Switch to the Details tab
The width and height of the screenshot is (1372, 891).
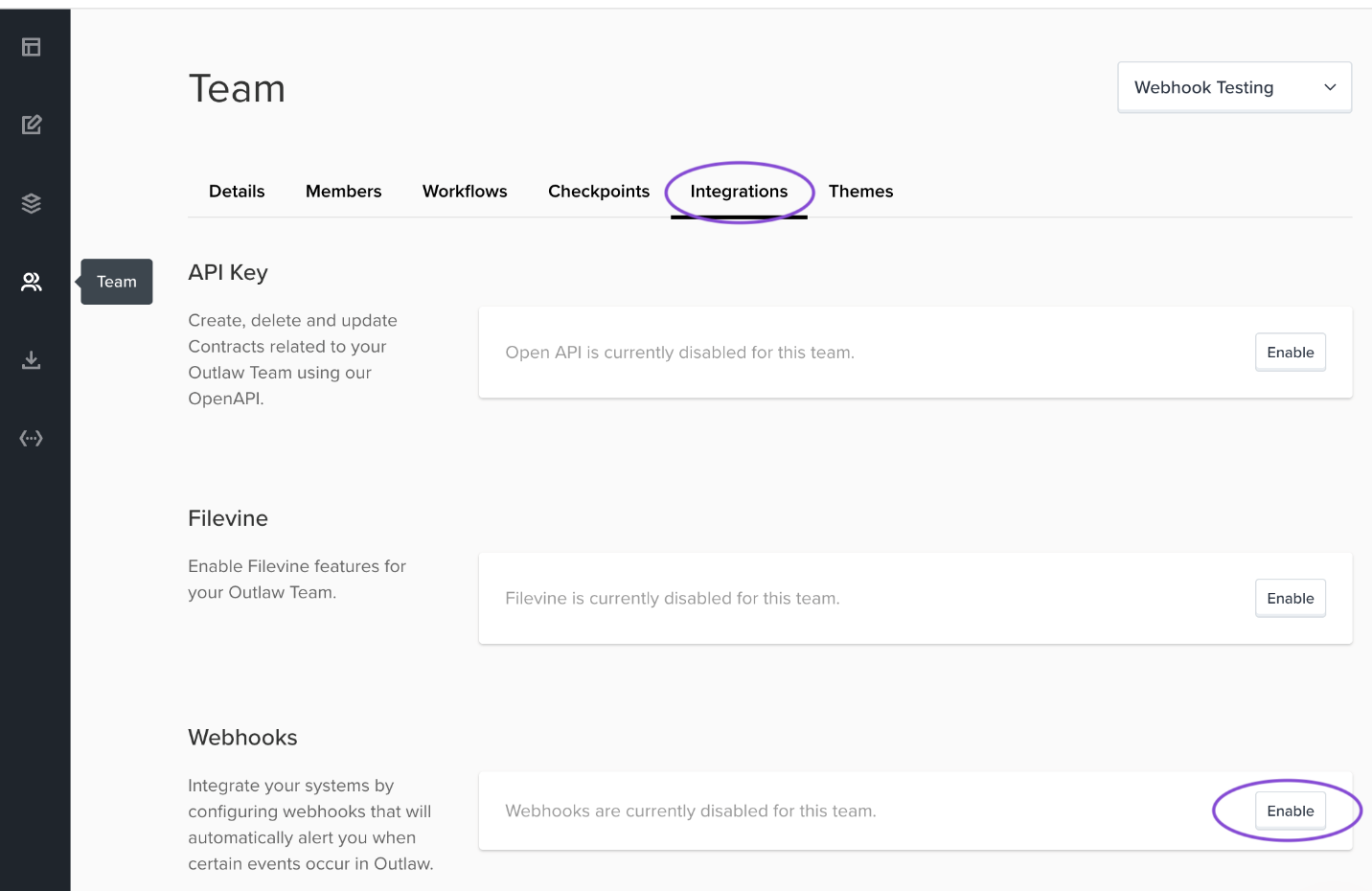(237, 192)
